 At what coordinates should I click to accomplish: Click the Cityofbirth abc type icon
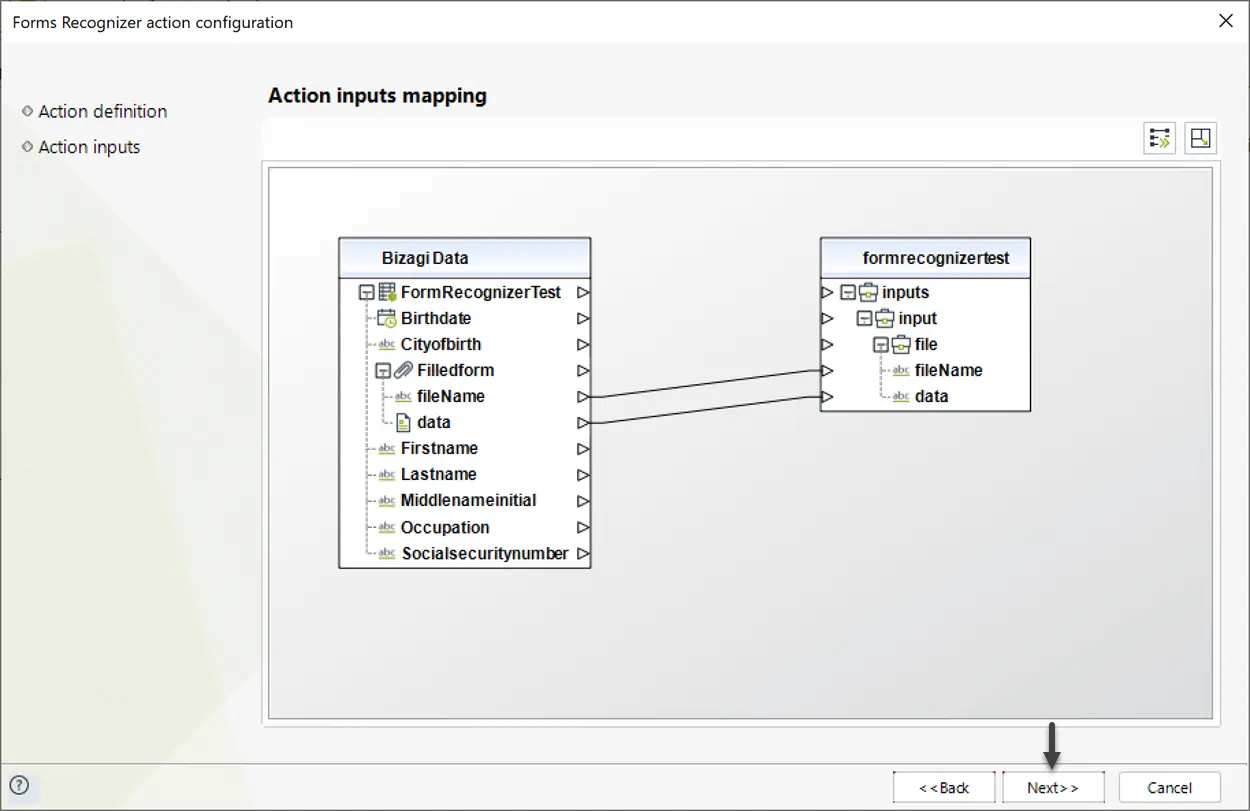(x=387, y=344)
